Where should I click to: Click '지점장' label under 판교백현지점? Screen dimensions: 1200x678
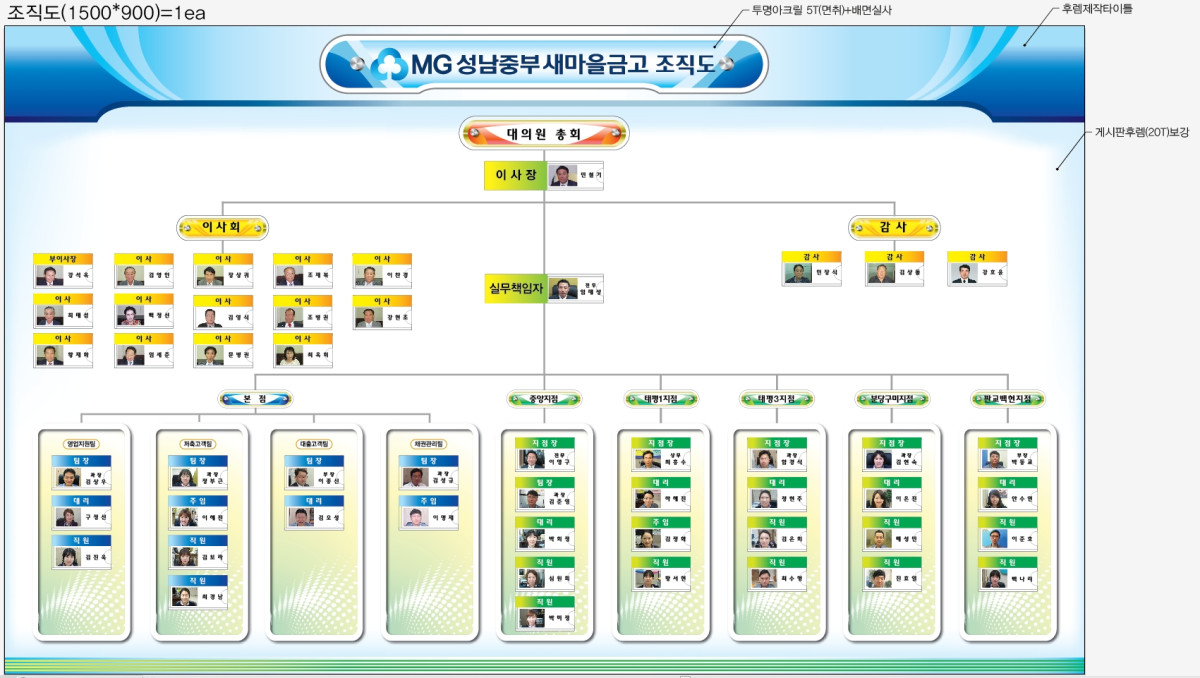[x=1008, y=443]
